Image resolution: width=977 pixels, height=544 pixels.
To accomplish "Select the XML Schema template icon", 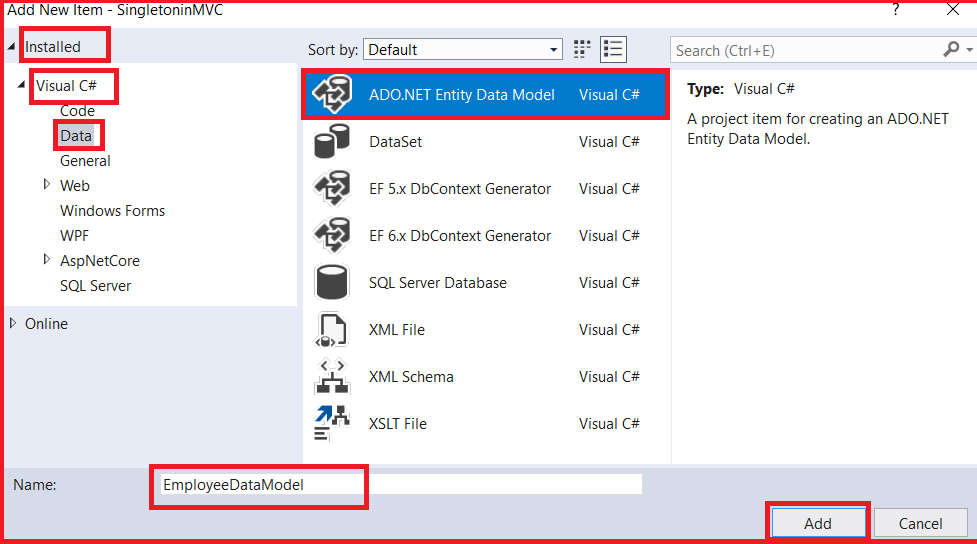I will click(x=332, y=376).
